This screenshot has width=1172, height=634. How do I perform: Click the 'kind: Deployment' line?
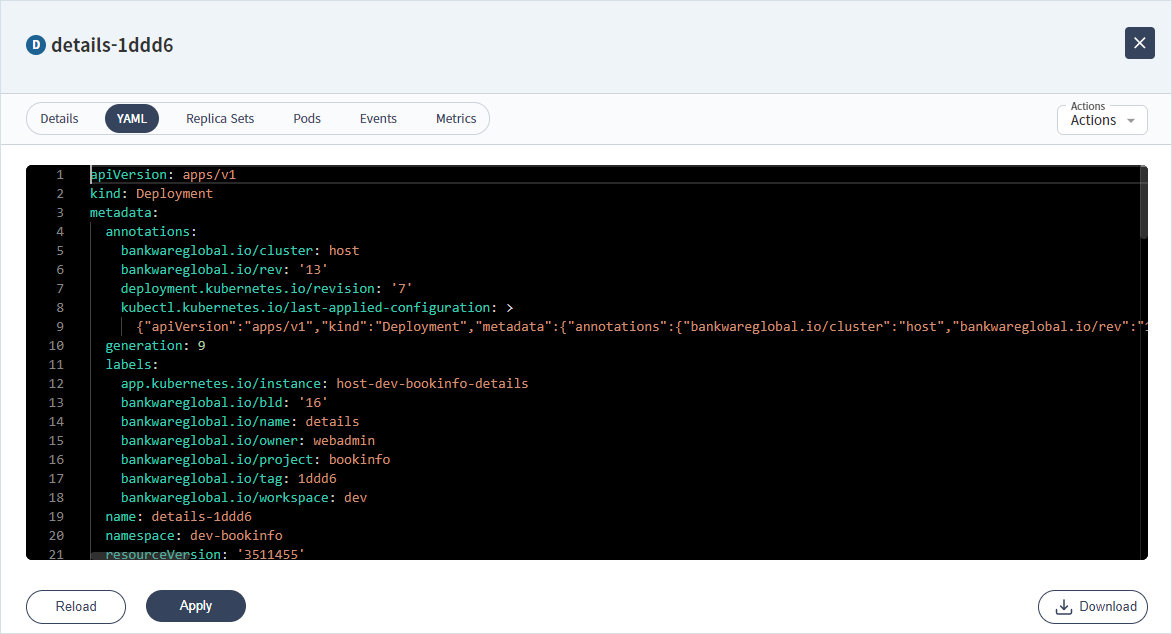click(x=151, y=194)
